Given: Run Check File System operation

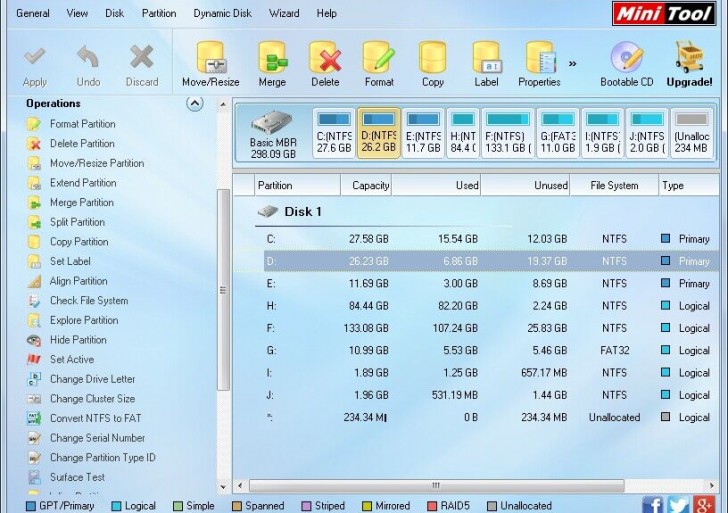Looking at the screenshot, I should coord(89,300).
